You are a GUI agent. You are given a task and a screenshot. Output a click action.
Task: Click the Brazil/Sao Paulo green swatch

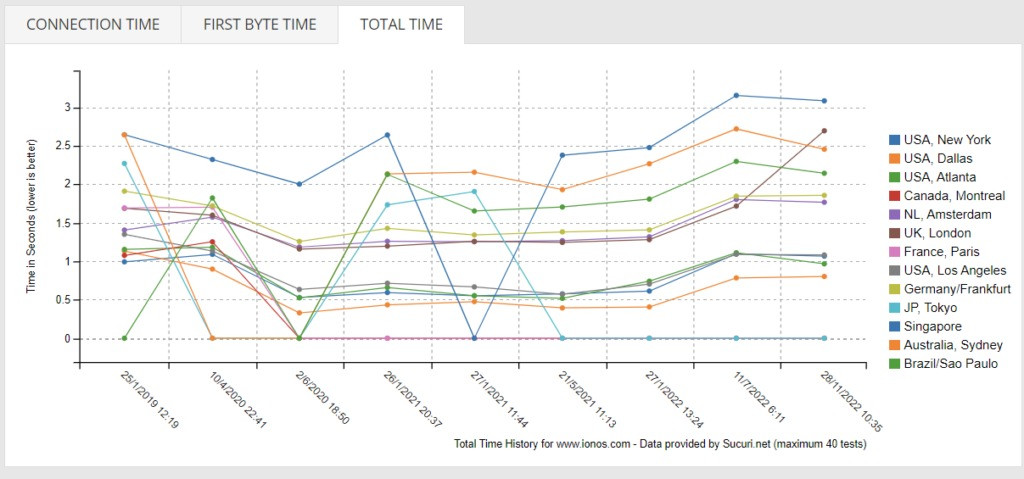coord(895,364)
